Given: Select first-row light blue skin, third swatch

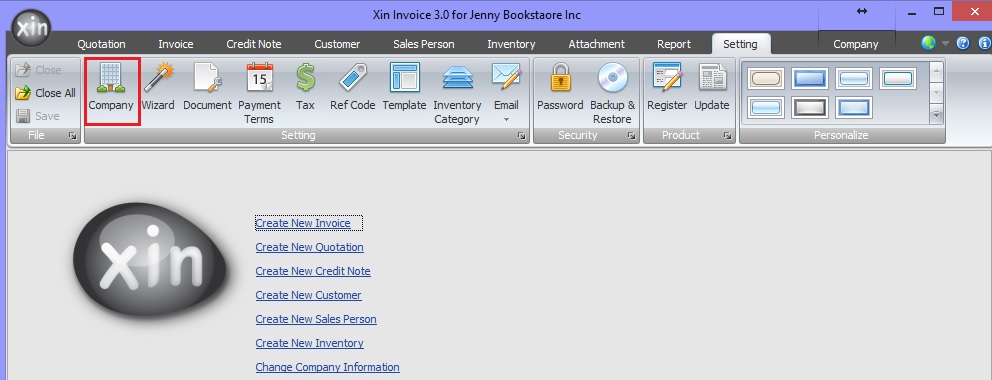Looking at the screenshot, I should [853, 79].
